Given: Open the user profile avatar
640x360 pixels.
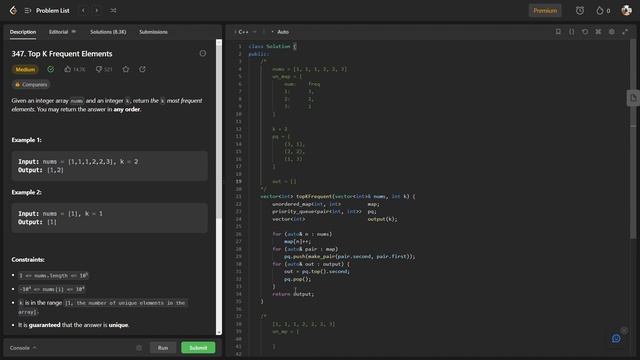Looking at the screenshot, I should [626, 11].
